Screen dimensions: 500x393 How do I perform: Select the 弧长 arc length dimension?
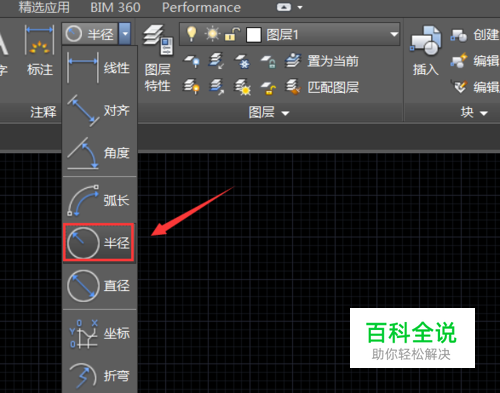(99, 200)
